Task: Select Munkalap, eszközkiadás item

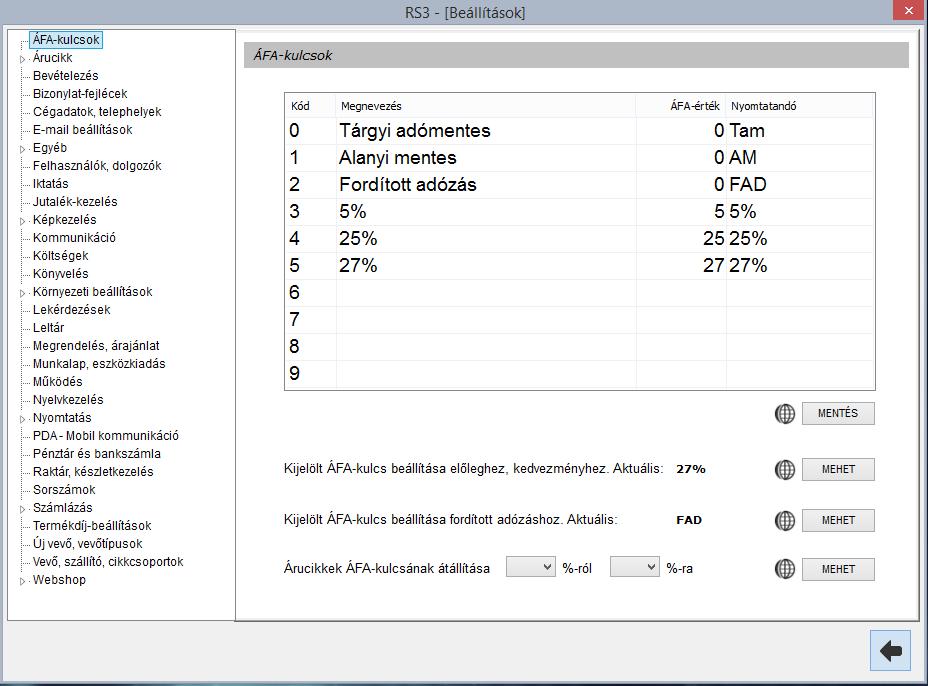Action: point(99,363)
